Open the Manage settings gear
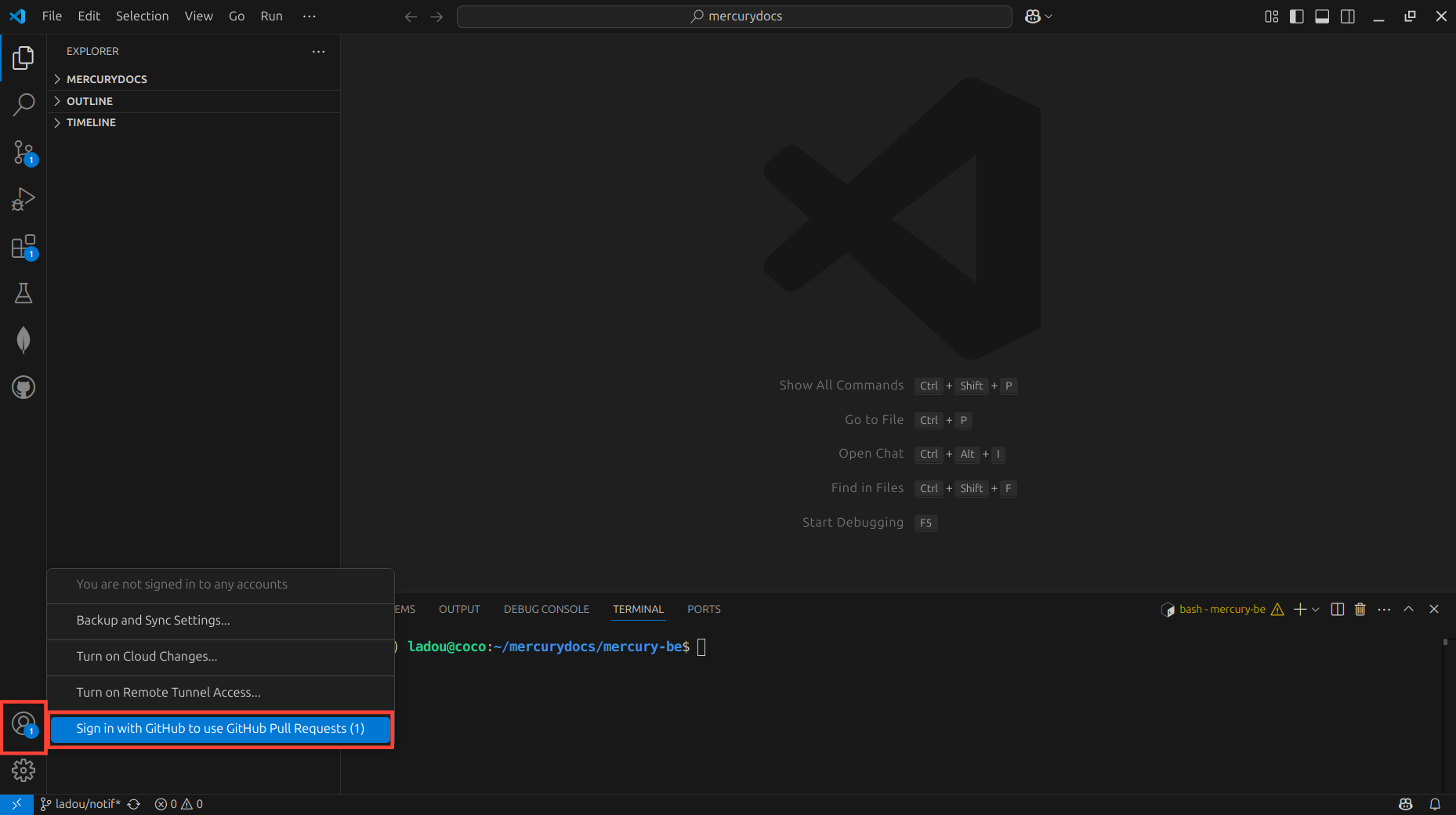The height and width of the screenshot is (815, 1456). click(x=24, y=770)
